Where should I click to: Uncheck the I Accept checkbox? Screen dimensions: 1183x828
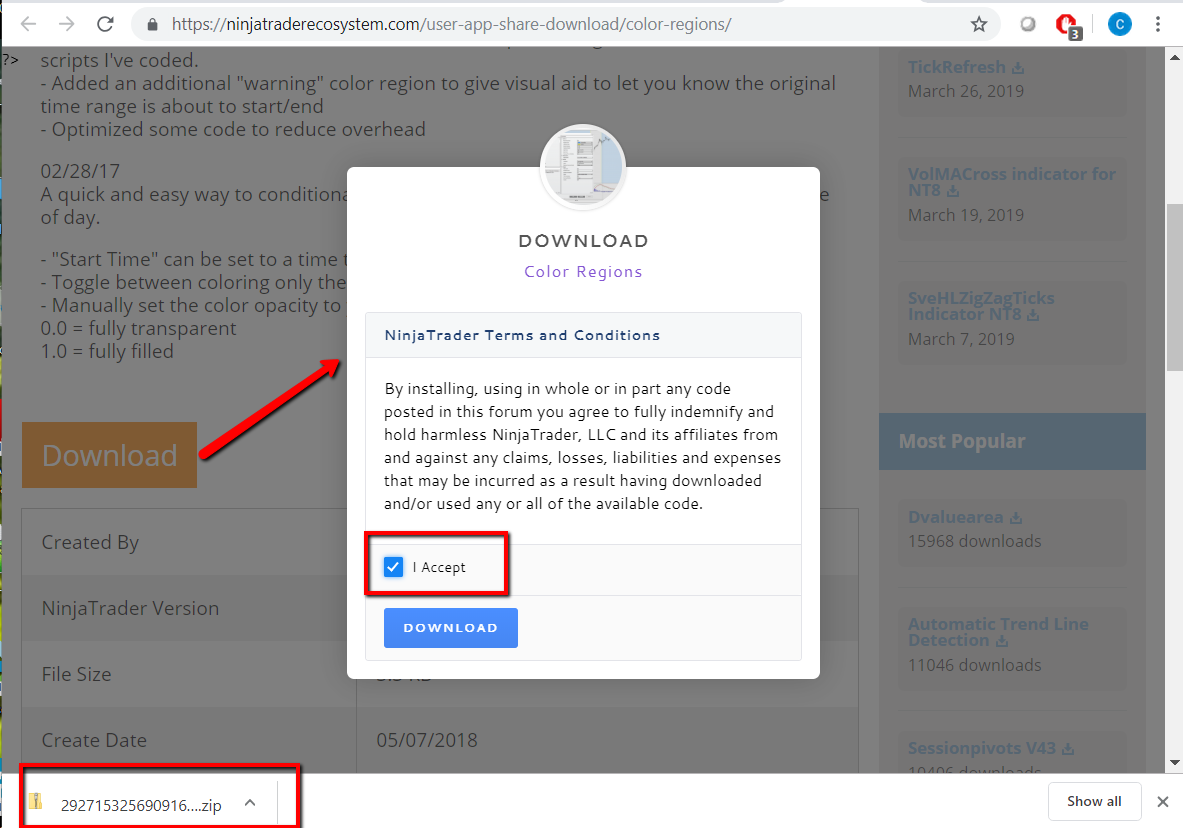click(x=393, y=567)
